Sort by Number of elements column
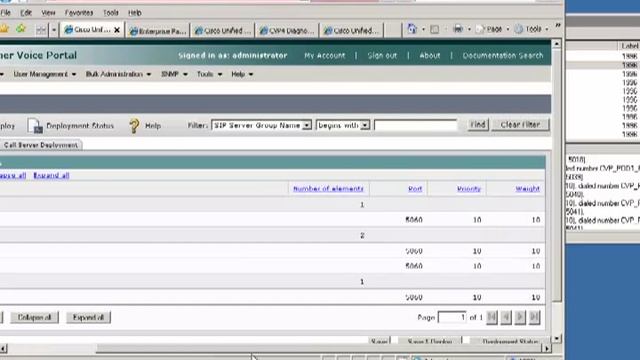This screenshot has width=640, height=360. click(328, 189)
